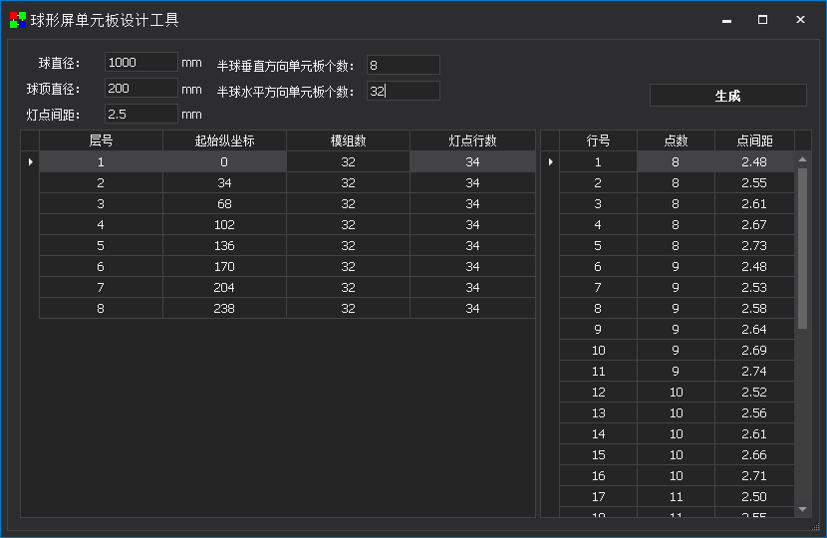
Task: Select the 点间距 cell showing 2.74
Action: [x=754, y=371]
